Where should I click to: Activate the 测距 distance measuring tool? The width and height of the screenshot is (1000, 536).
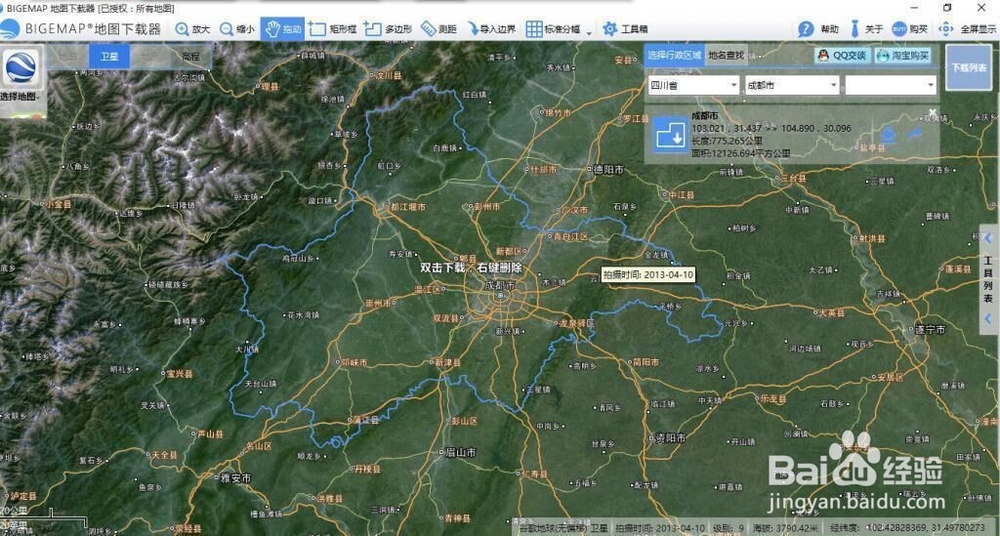pos(439,29)
